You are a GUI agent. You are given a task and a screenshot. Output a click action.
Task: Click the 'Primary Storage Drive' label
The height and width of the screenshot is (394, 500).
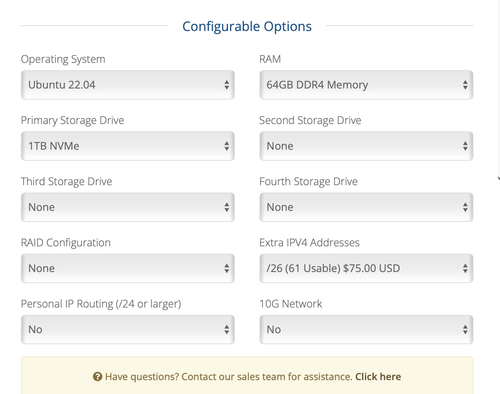[72, 120]
